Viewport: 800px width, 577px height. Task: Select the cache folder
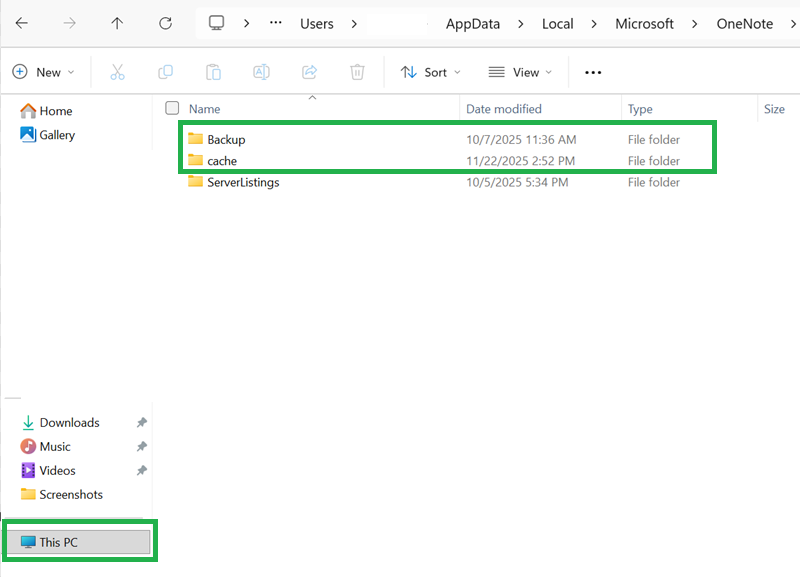(222, 161)
